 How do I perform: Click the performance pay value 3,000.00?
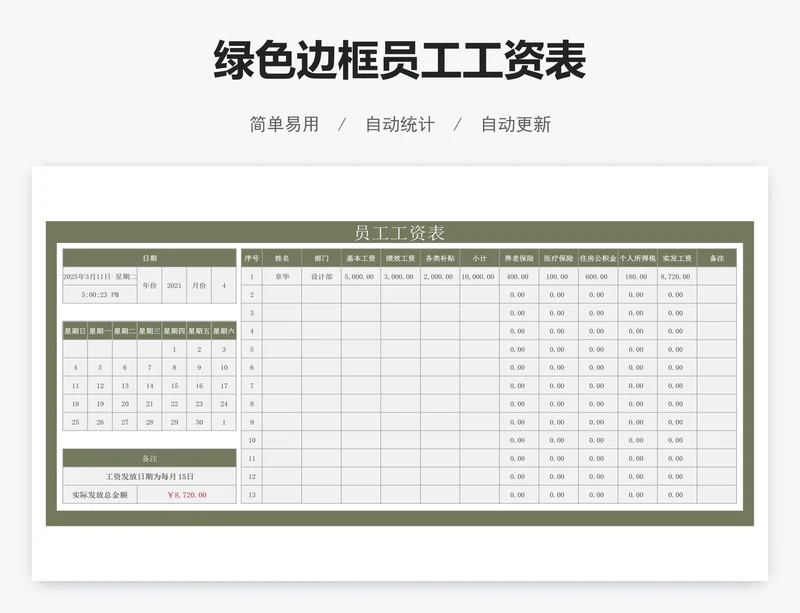point(400,277)
